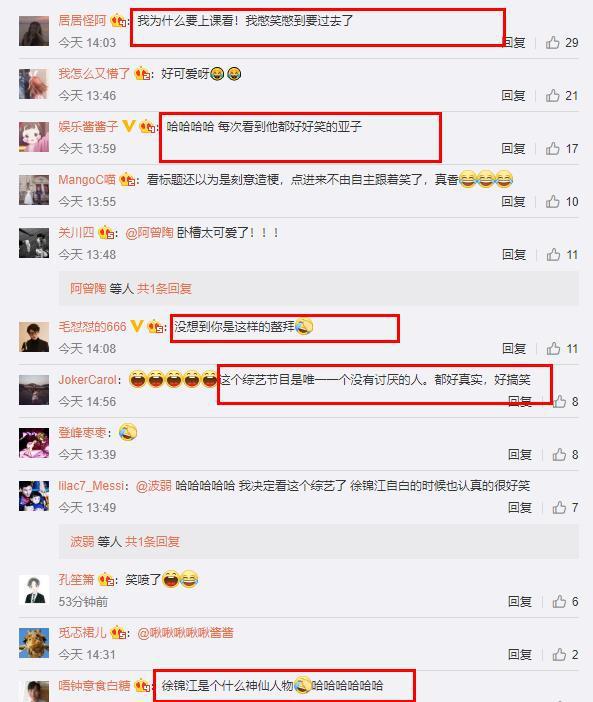Like 毛怼怼的666's comment
593x702 pixels.
tap(553, 348)
